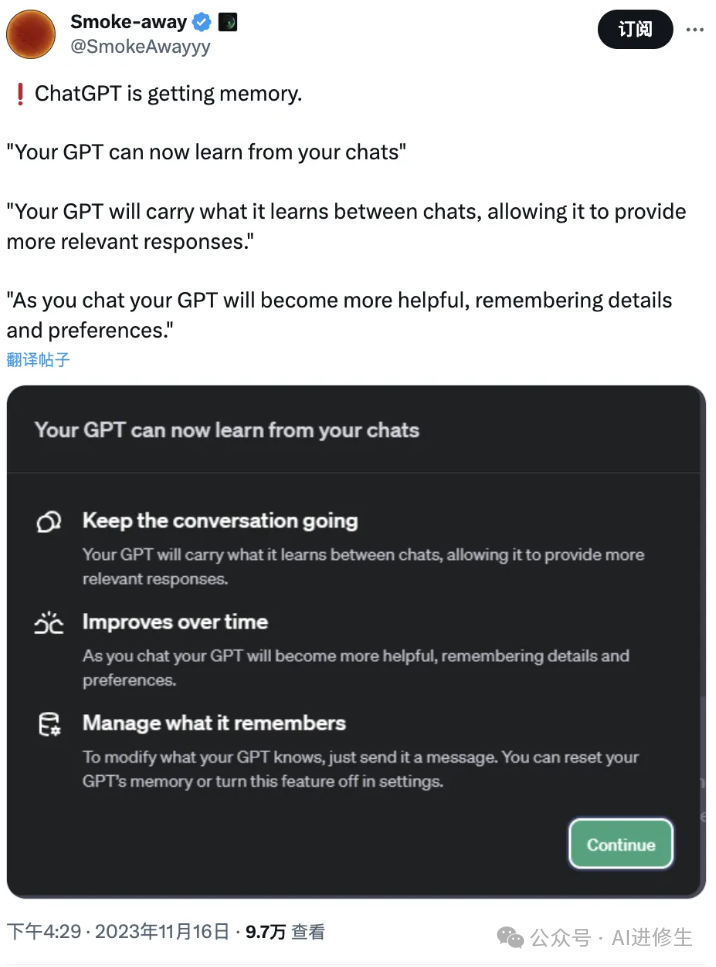Click the Keep the conversation going heading
The width and height of the screenshot is (716, 967).
(220, 521)
